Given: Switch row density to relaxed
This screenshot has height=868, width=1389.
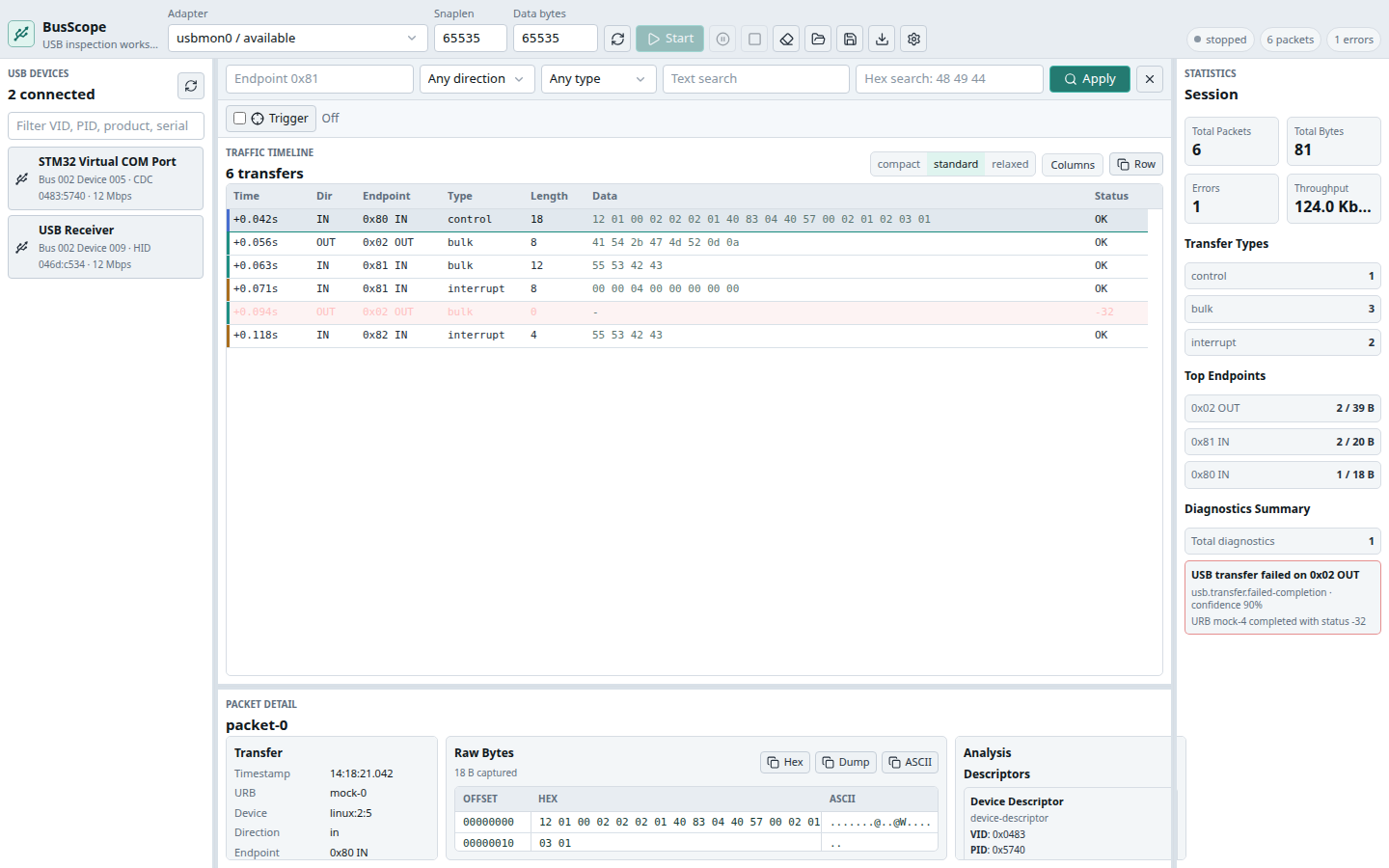Looking at the screenshot, I should click(x=1010, y=164).
